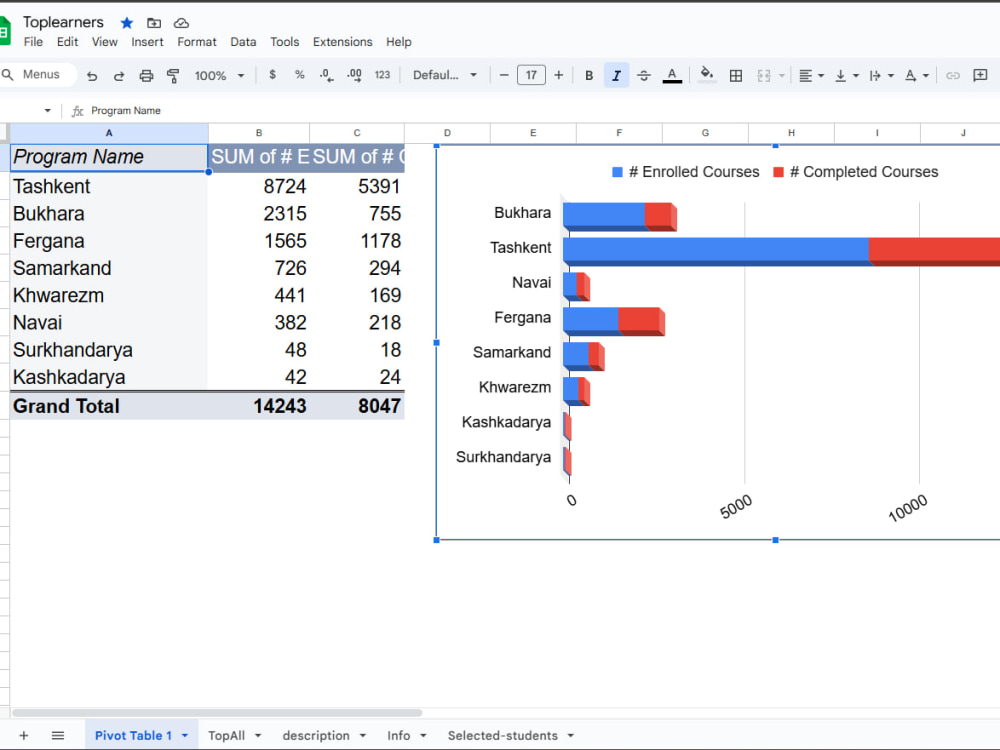Select the cell with value 8724
The image size is (1000, 750).
259,186
